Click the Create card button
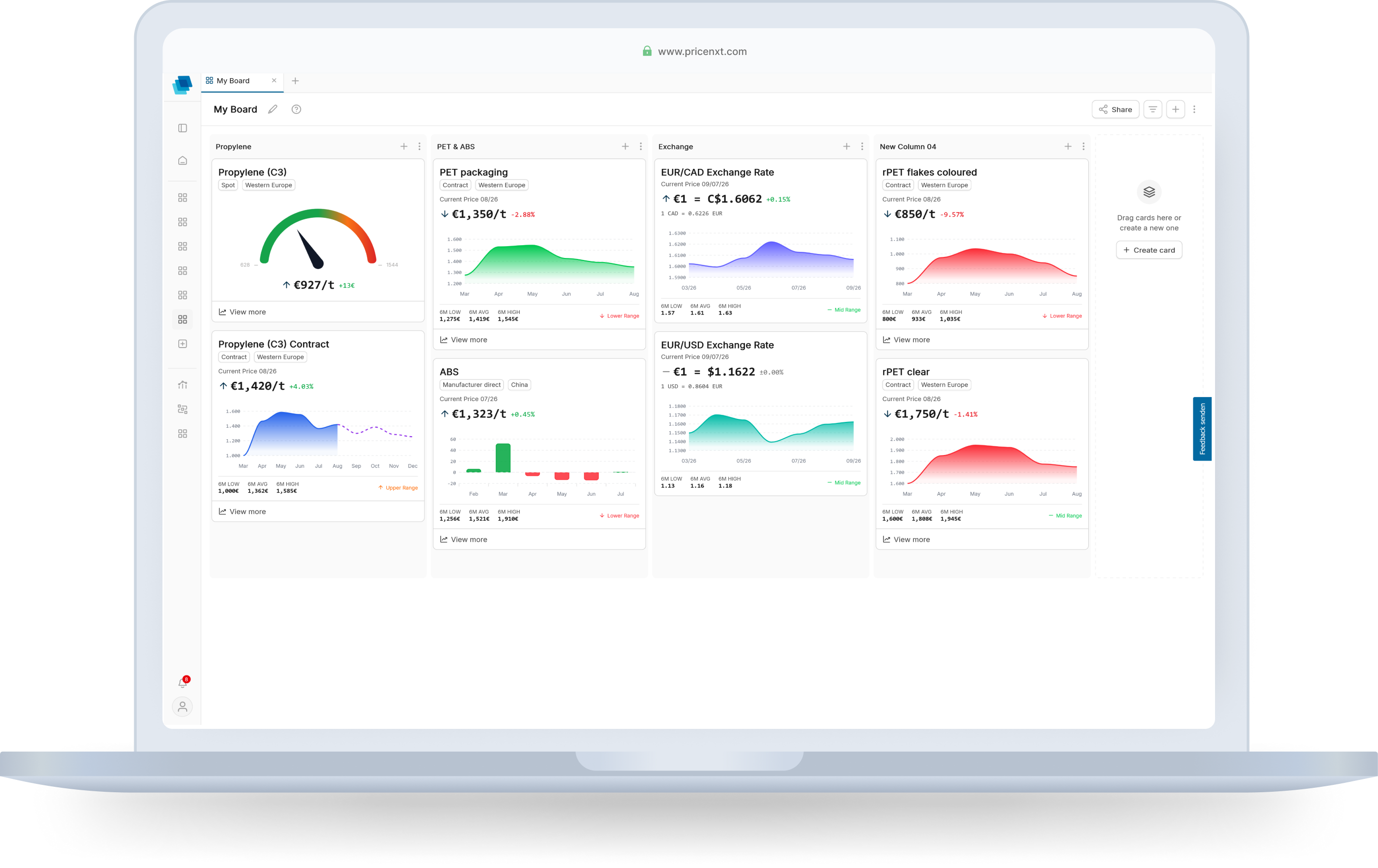Image resolution: width=1378 pixels, height=868 pixels. pos(1149,250)
